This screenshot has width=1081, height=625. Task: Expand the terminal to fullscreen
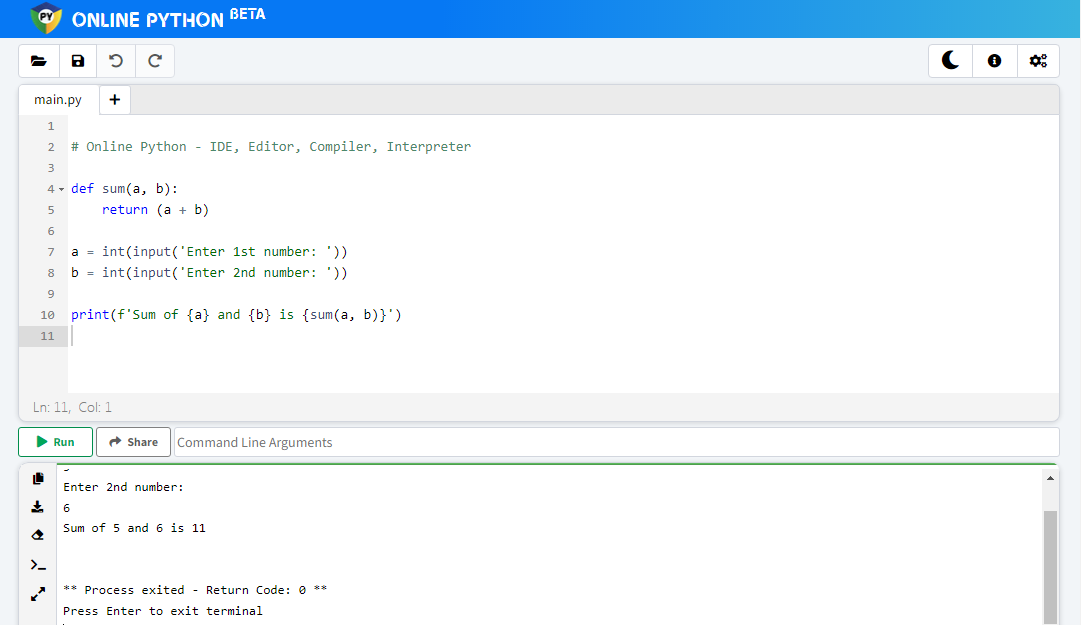tap(38, 594)
